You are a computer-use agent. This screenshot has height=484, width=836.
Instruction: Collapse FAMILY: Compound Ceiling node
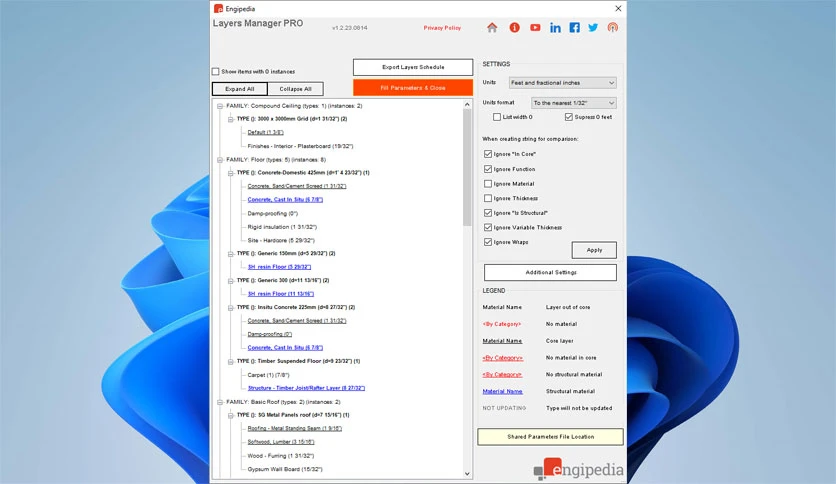tap(220, 106)
